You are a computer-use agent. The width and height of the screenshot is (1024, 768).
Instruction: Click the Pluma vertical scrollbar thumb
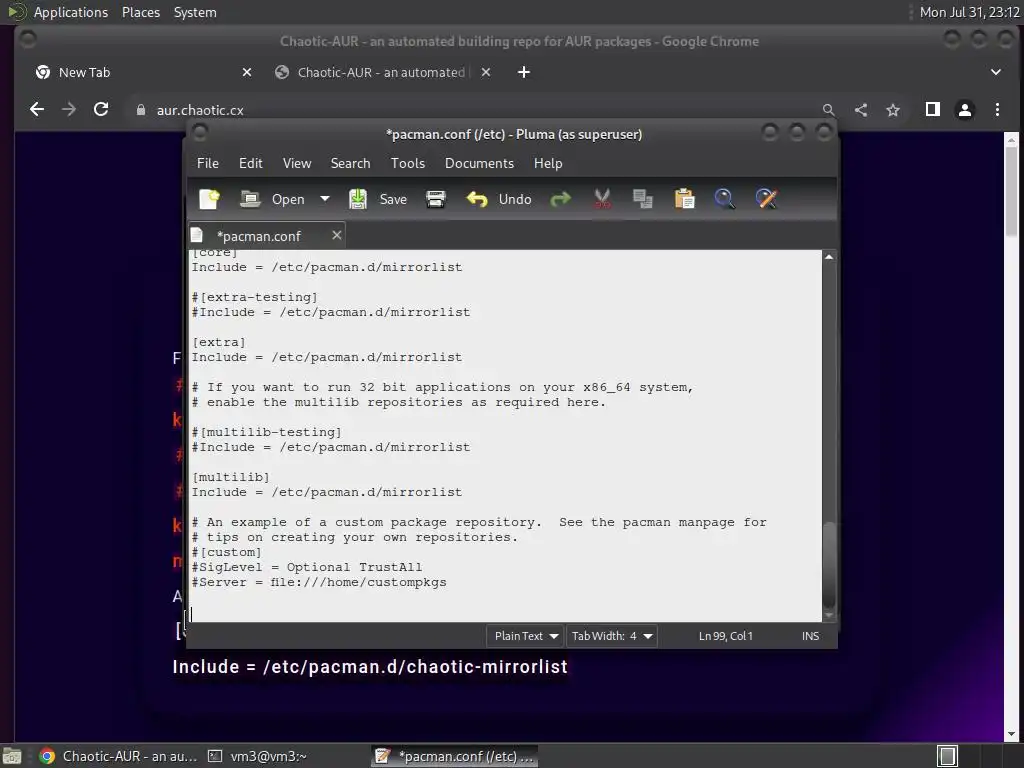coord(829,565)
